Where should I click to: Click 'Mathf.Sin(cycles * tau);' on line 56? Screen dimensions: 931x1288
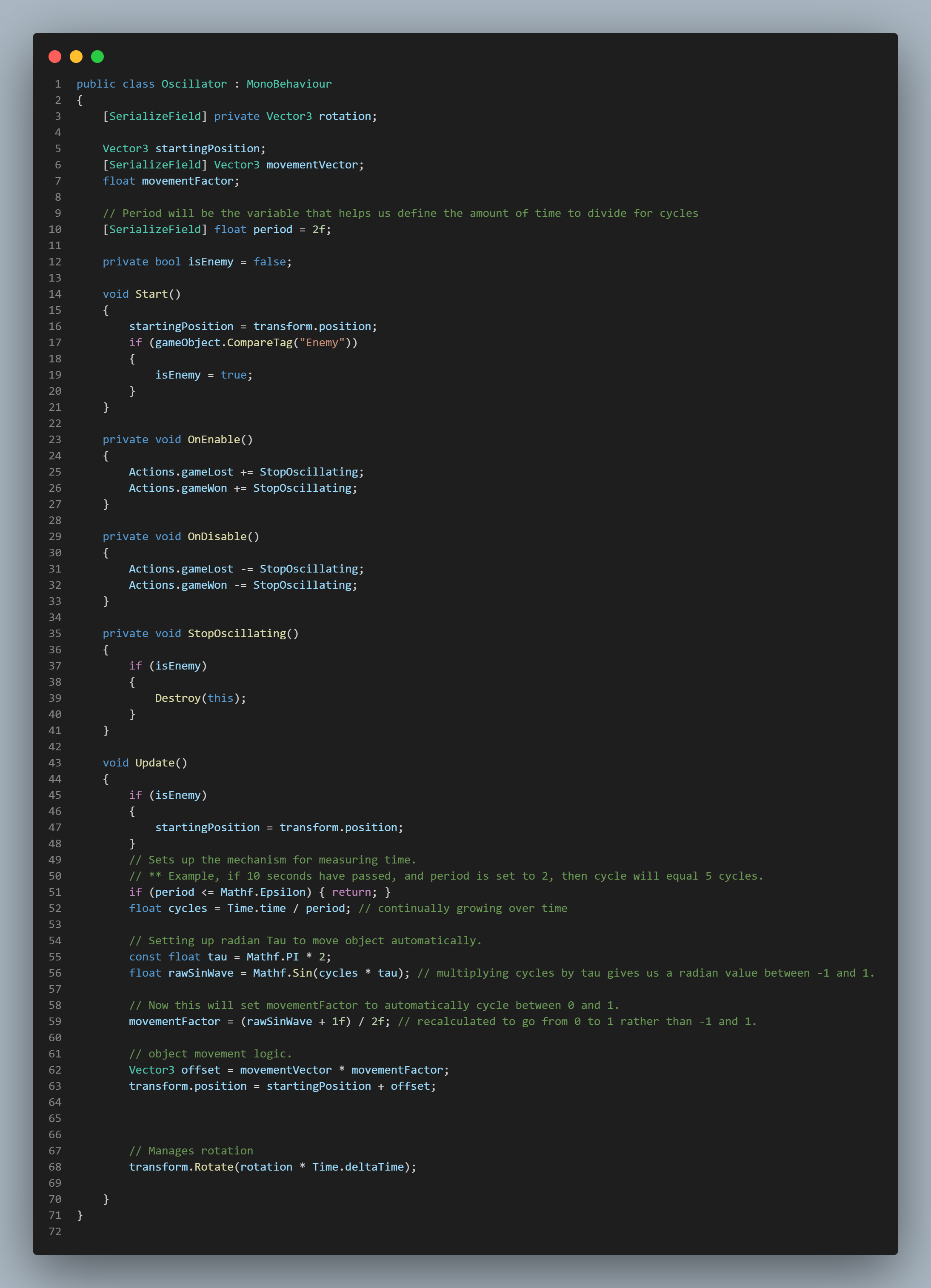click(332, 973)
